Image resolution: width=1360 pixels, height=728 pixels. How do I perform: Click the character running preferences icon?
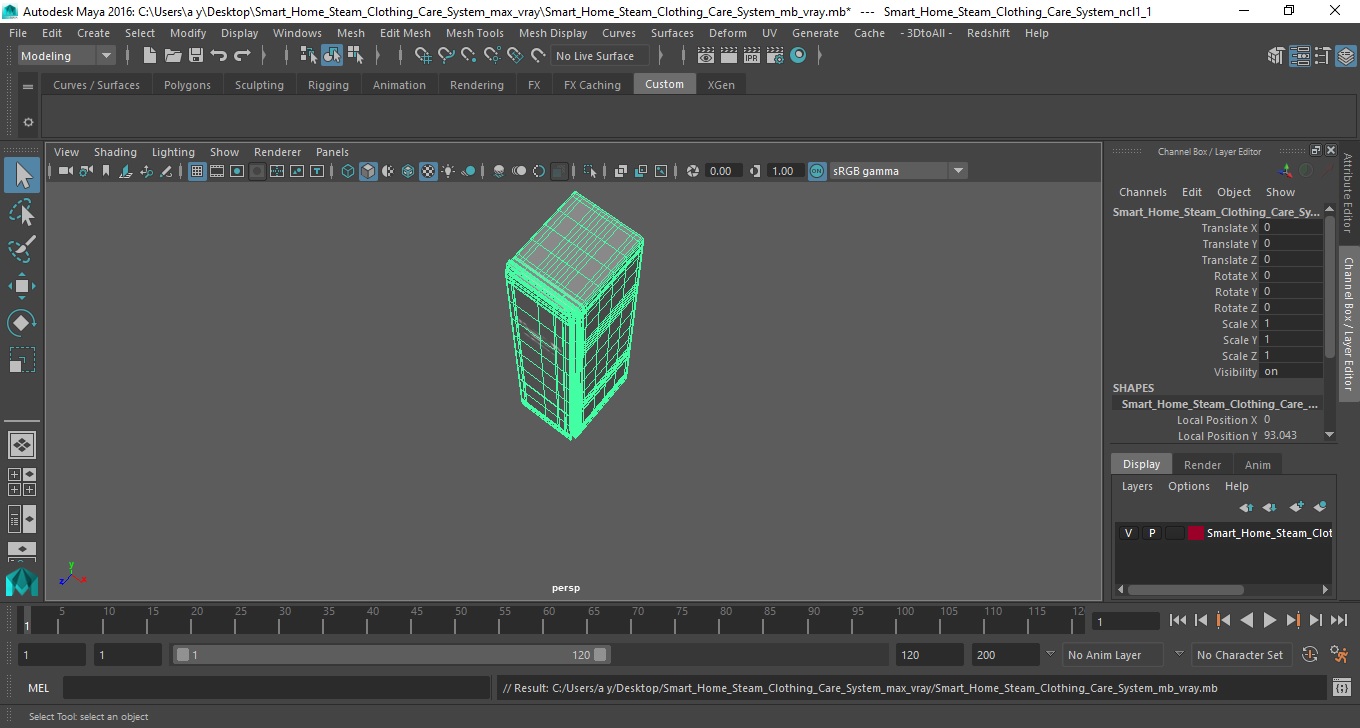pyautogui.click(x=1340, y=655)
